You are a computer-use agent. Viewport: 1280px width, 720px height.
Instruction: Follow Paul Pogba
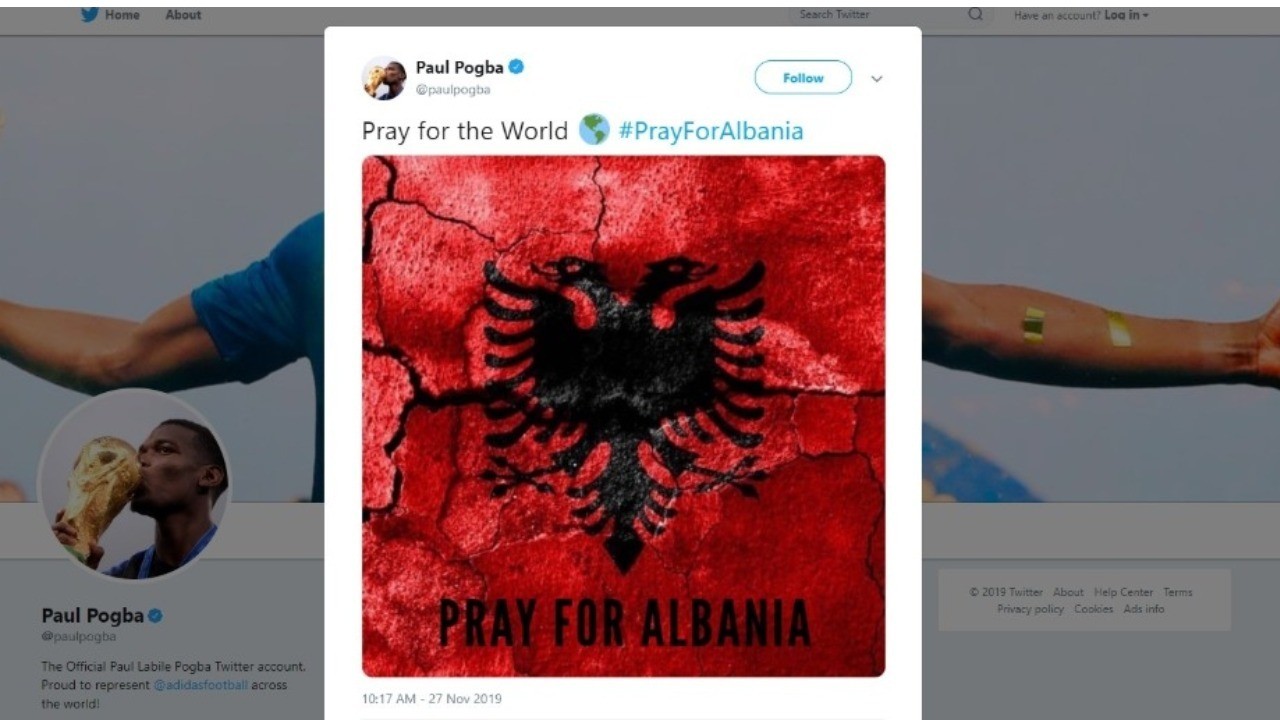[803, 78]
